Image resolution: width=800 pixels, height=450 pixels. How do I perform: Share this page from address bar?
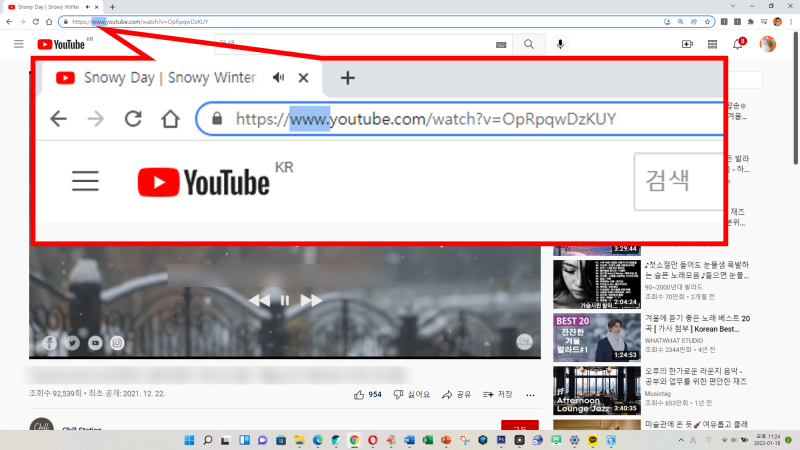[694, 21]
